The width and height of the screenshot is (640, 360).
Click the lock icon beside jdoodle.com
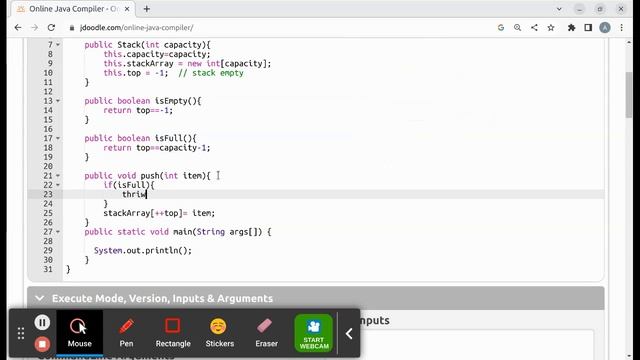pyautogui.click(x=72, y=28)
